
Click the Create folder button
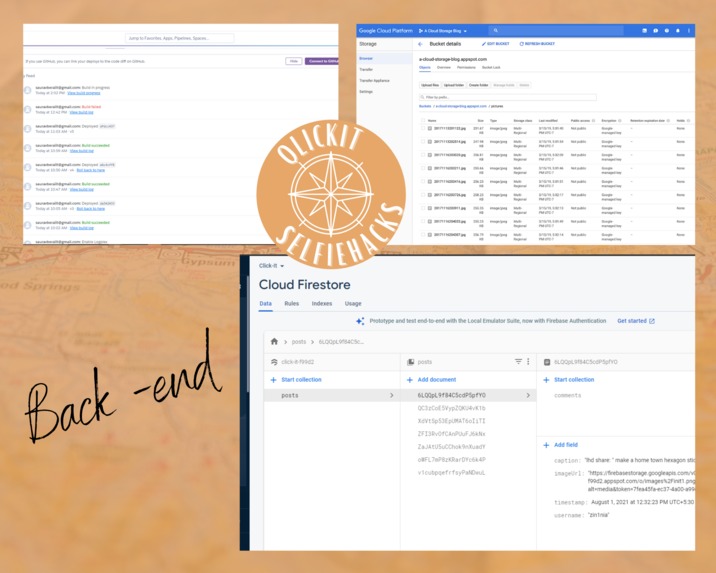pos(479,85)
